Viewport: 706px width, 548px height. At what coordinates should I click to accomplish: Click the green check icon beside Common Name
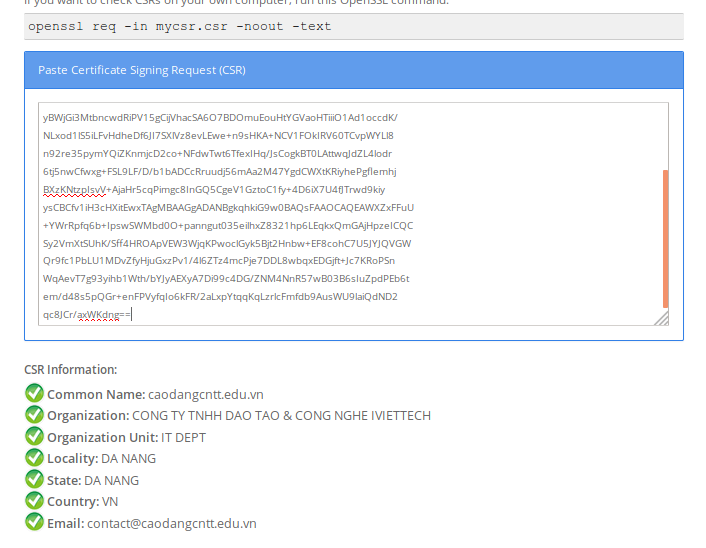point(34,393)
